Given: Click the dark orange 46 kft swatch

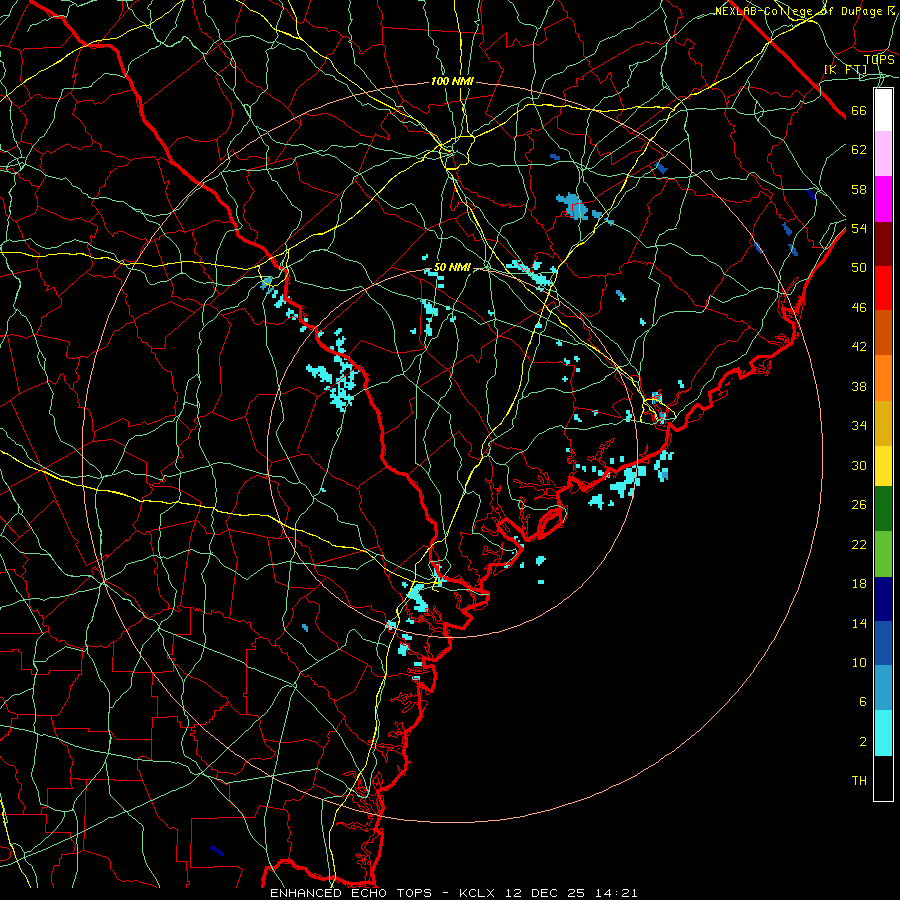Looking at the screenshot, I should [x=883, y=333].
